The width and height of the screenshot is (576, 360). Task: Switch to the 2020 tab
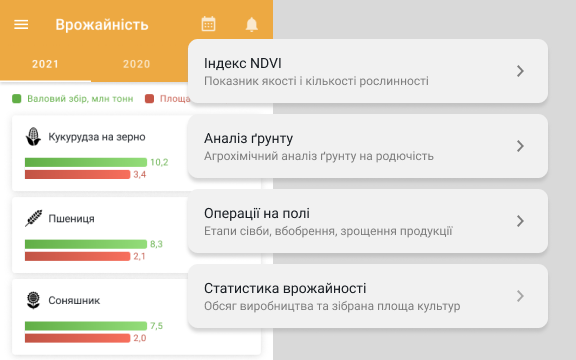(x=136, y=64)
